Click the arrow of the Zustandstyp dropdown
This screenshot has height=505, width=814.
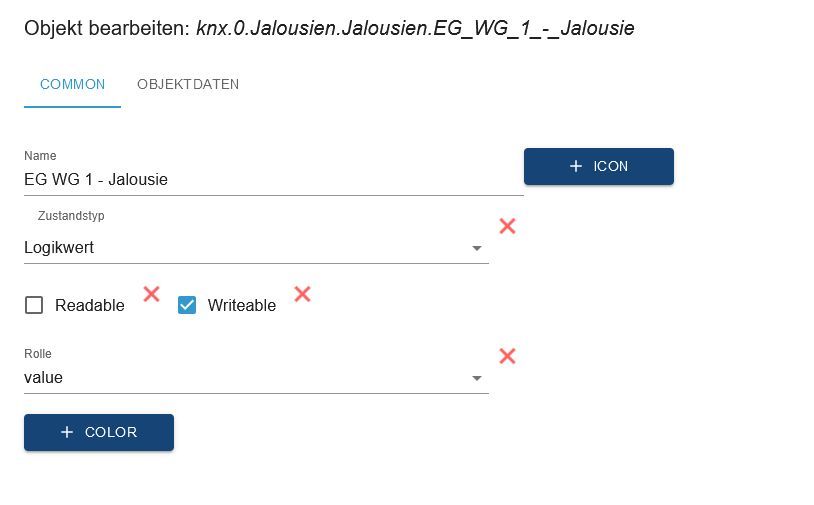477,248
